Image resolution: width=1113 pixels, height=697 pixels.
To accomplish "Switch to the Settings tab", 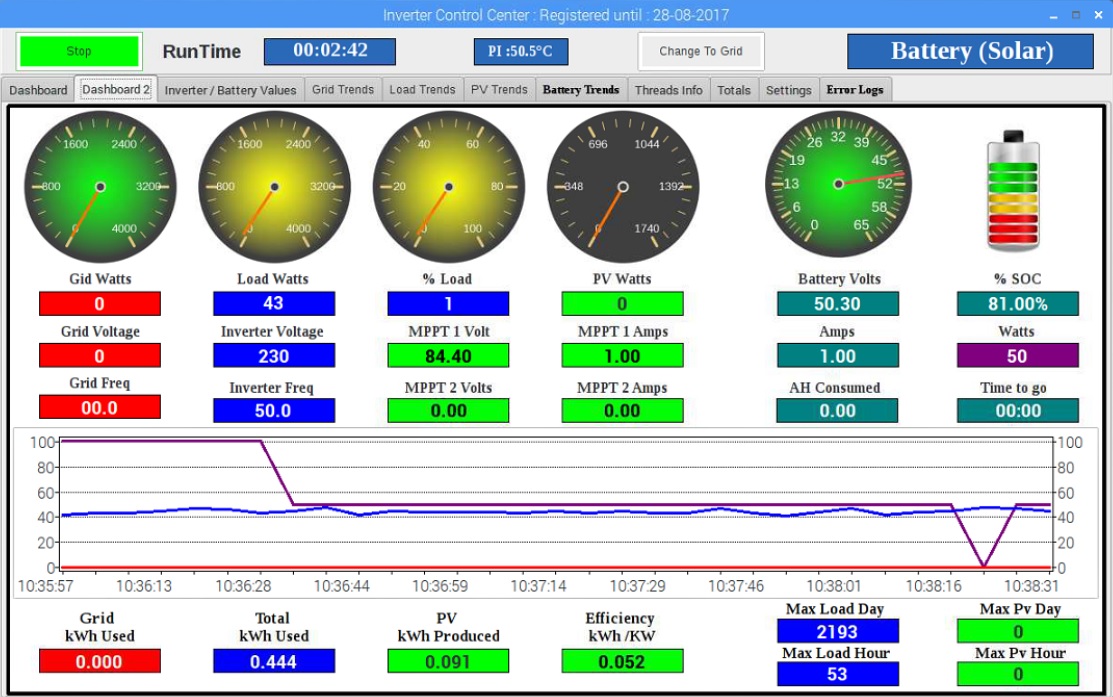I will 788,90.
